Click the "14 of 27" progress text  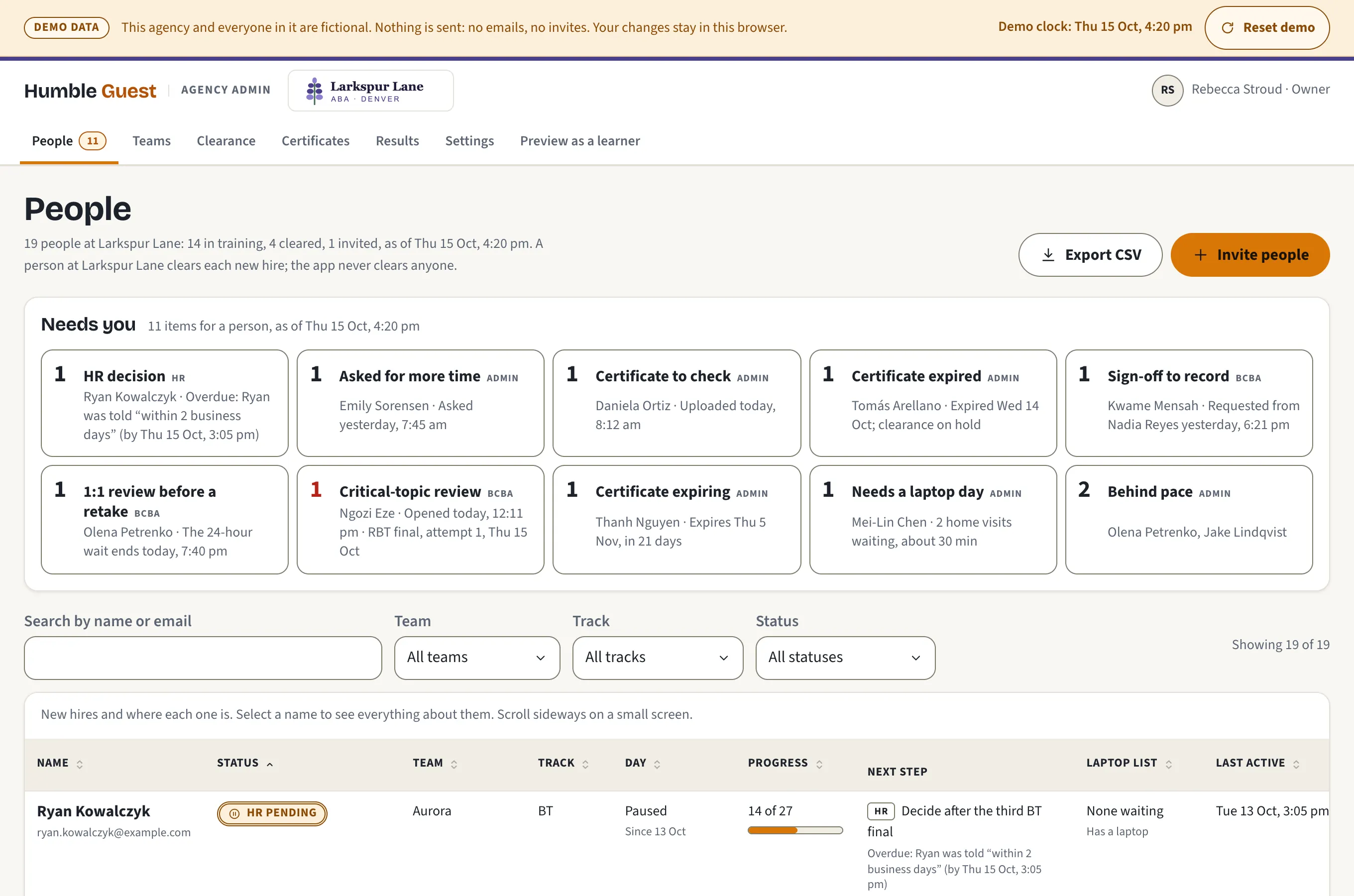pos(770,811)
